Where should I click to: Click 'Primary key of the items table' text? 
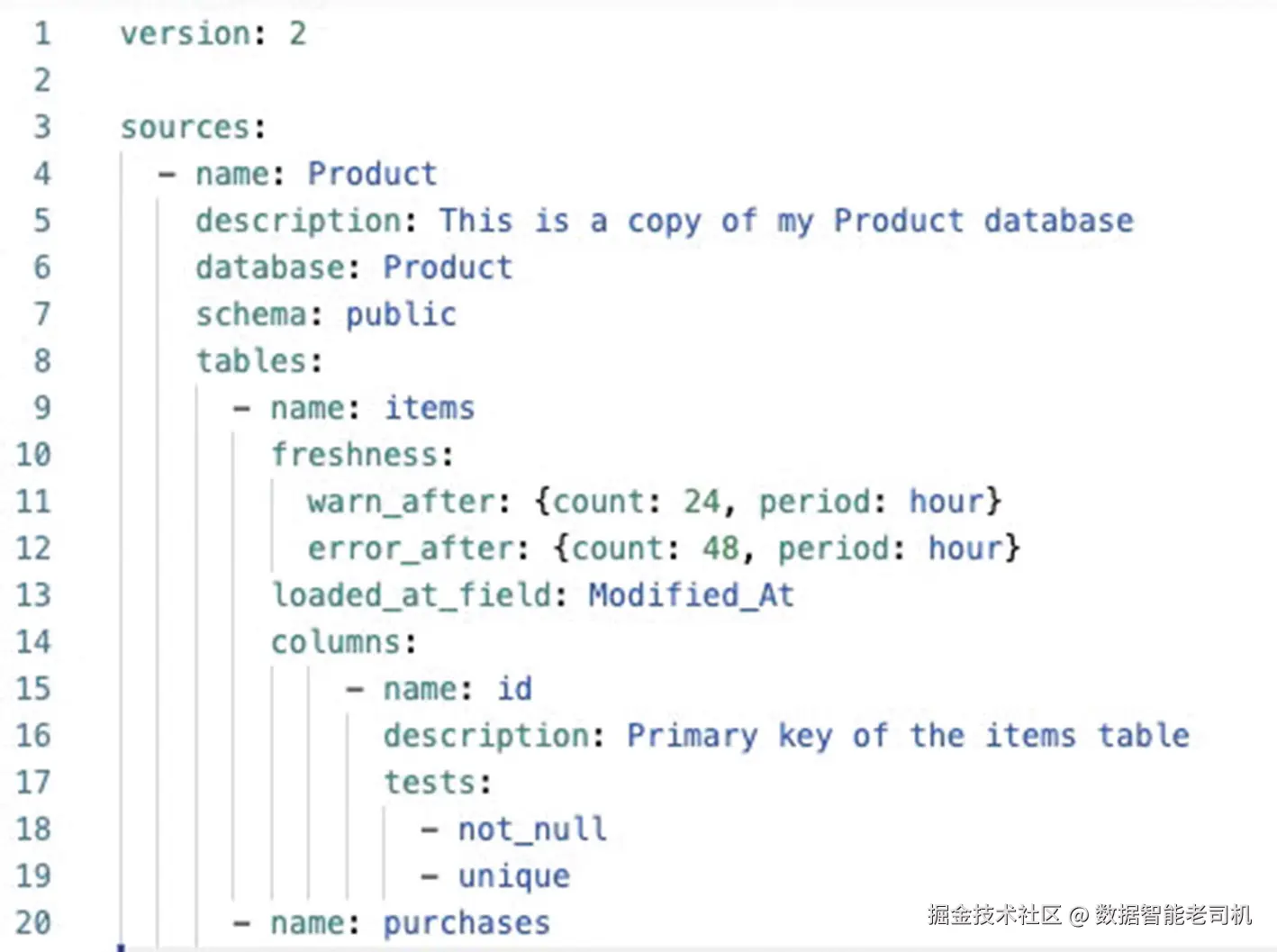pyautogui.click(x=908, y=736)
